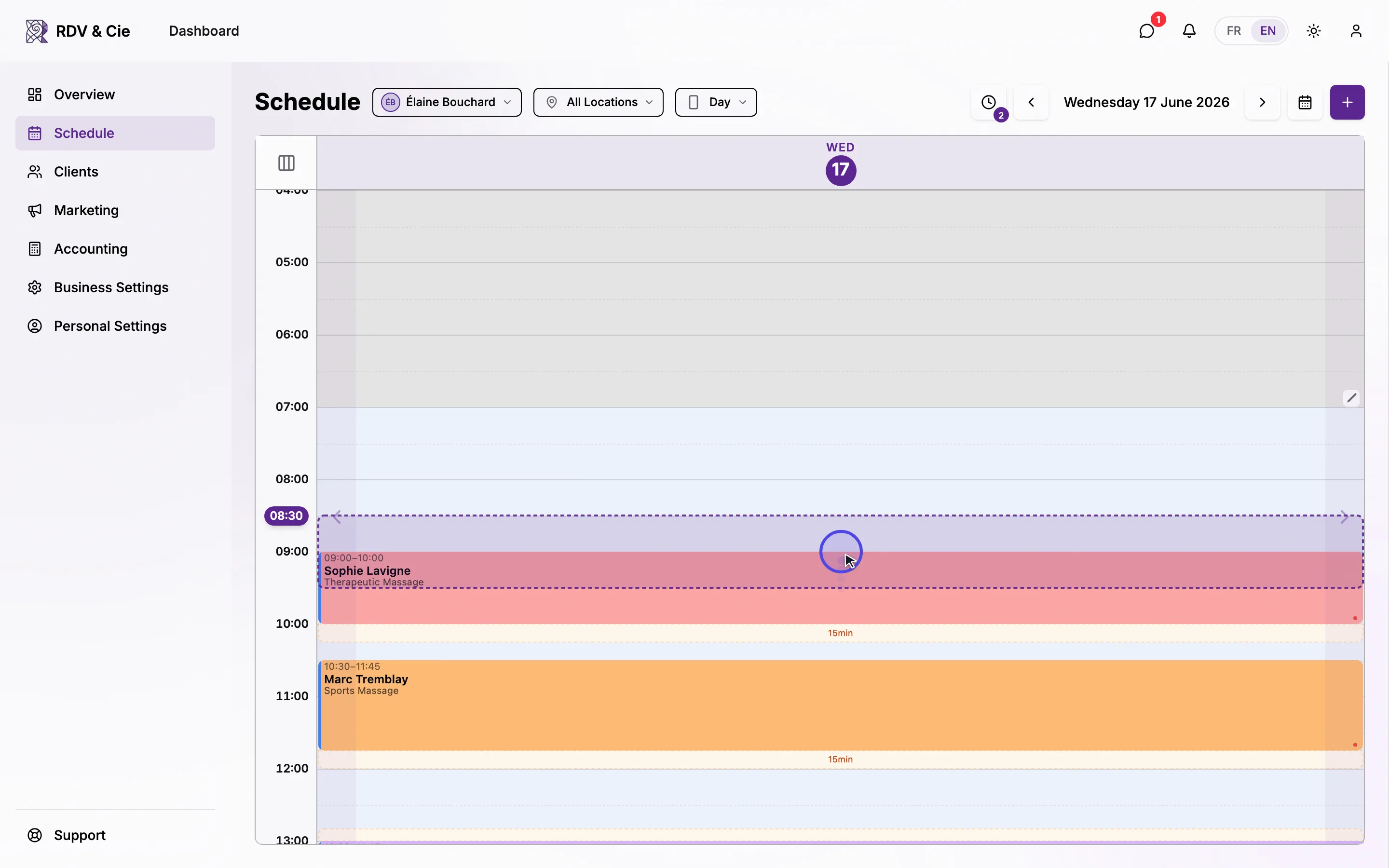Expand the Élaine Bouchard staff dropdown
The height and width of the screenshot is (868, 1389).
coord(447,102)
